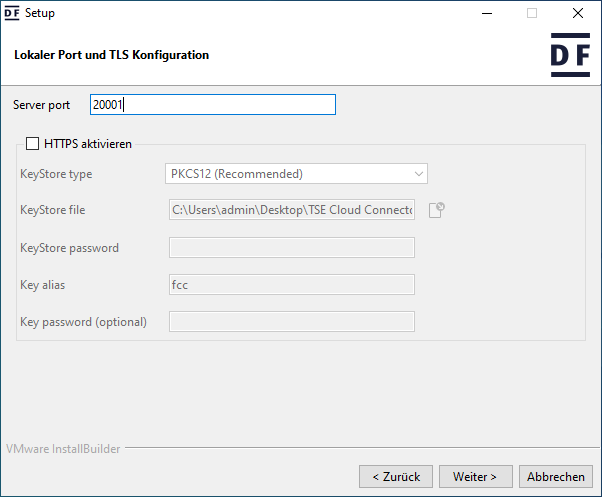Close the Setup window
Screen dimensions: 602x497
[578, 14]
